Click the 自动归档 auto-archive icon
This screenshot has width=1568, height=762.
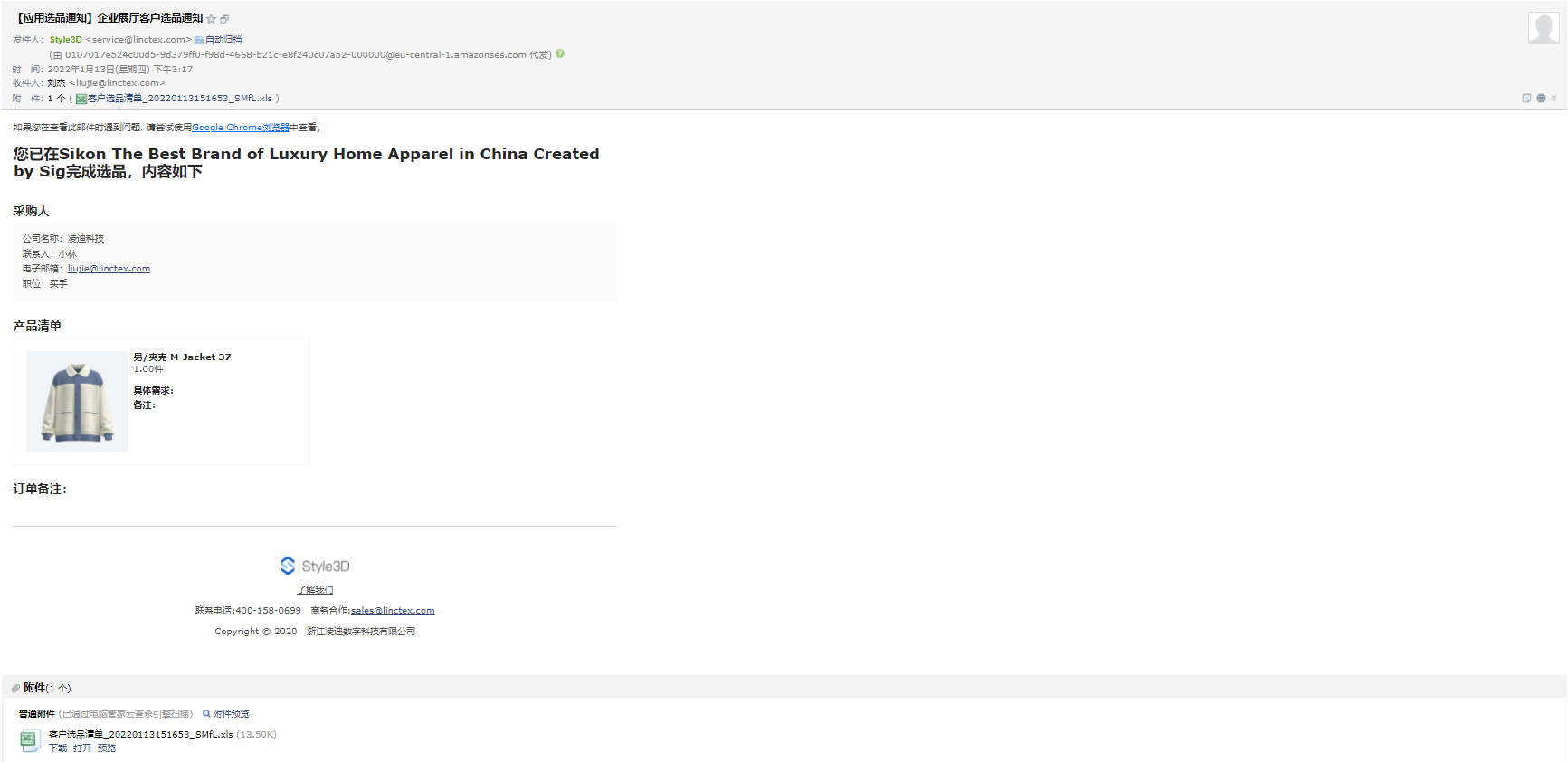199,40
